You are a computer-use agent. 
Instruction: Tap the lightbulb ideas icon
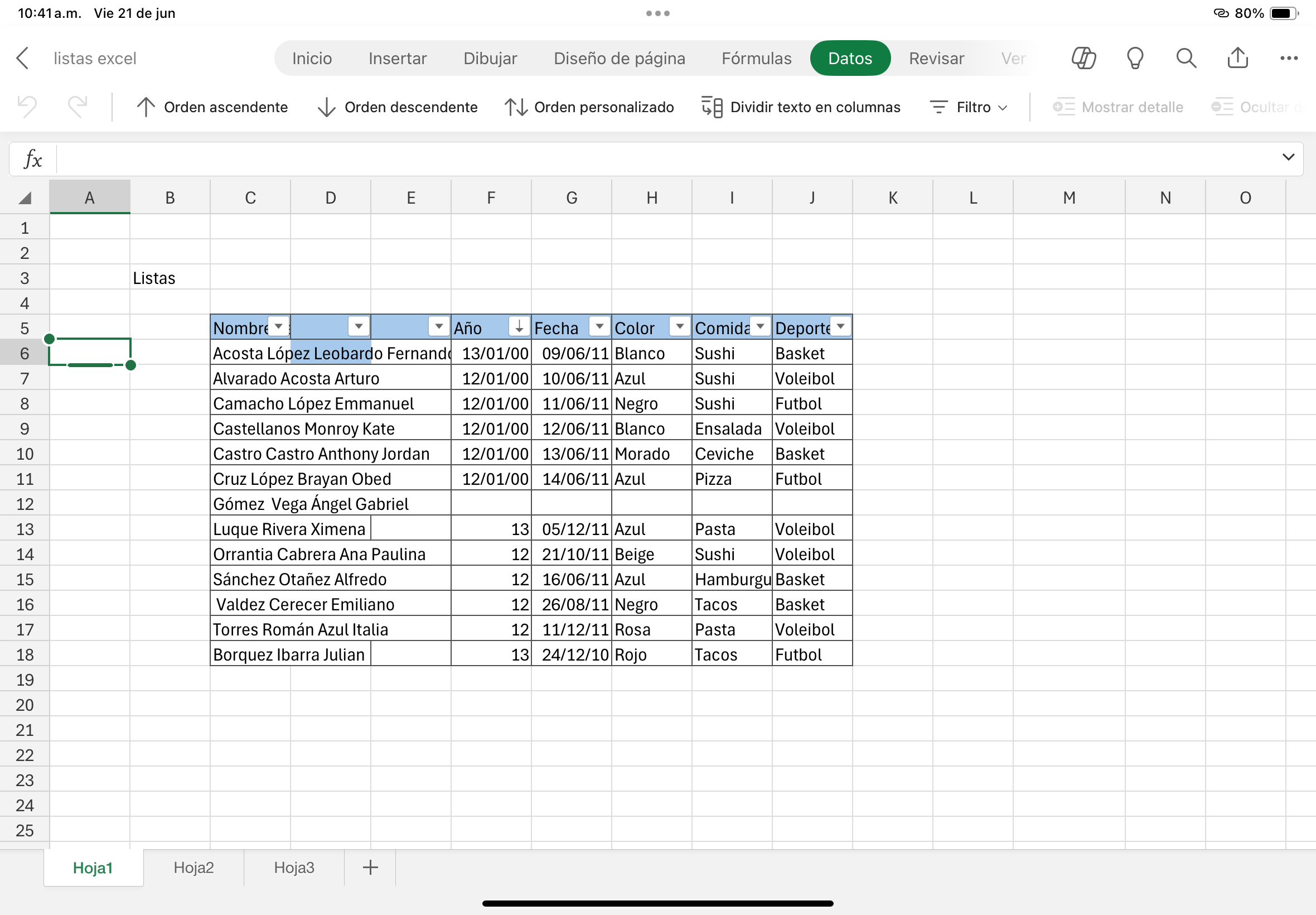(x=1135, y=58)
